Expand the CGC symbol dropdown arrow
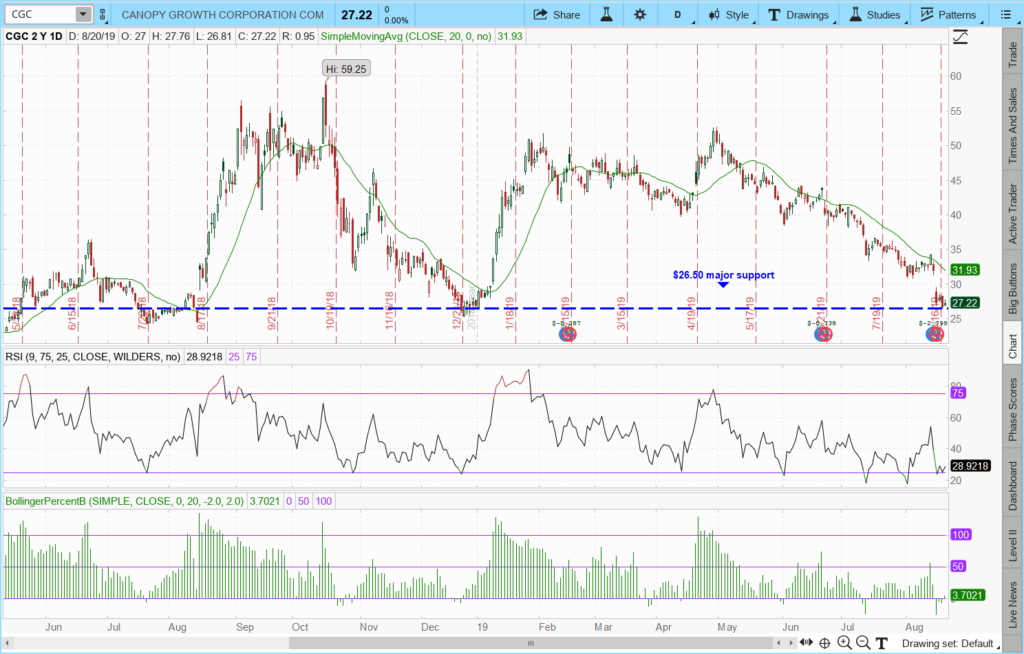Image resolution: width=1024 pixels, height=654 pixels. click(x=82, y=15)
